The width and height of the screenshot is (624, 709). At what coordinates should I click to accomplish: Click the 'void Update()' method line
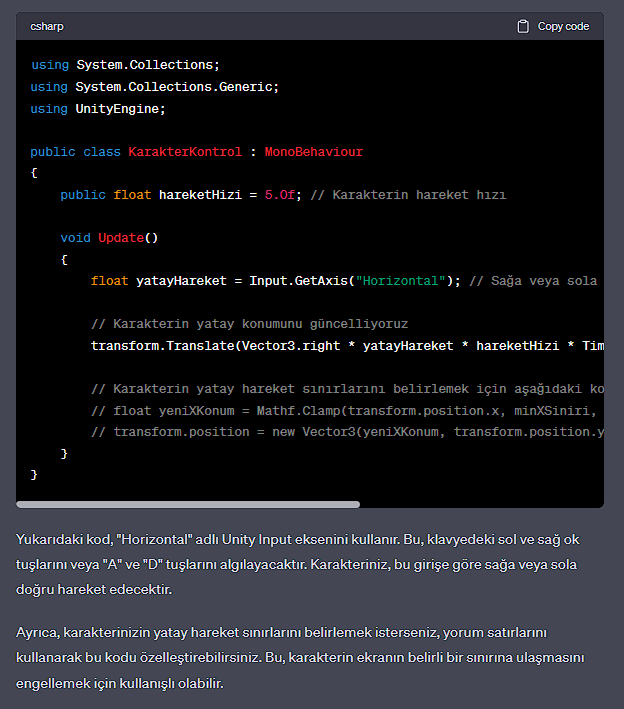(109, 238)
